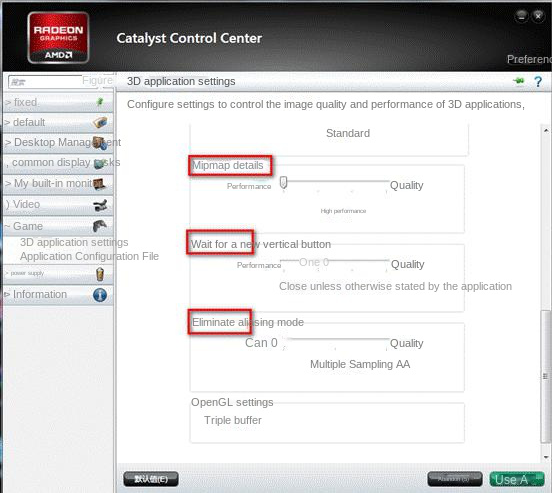Click the common display tasks icon
The height and width of the screenshot is (493, 552).
click(100, 163)
